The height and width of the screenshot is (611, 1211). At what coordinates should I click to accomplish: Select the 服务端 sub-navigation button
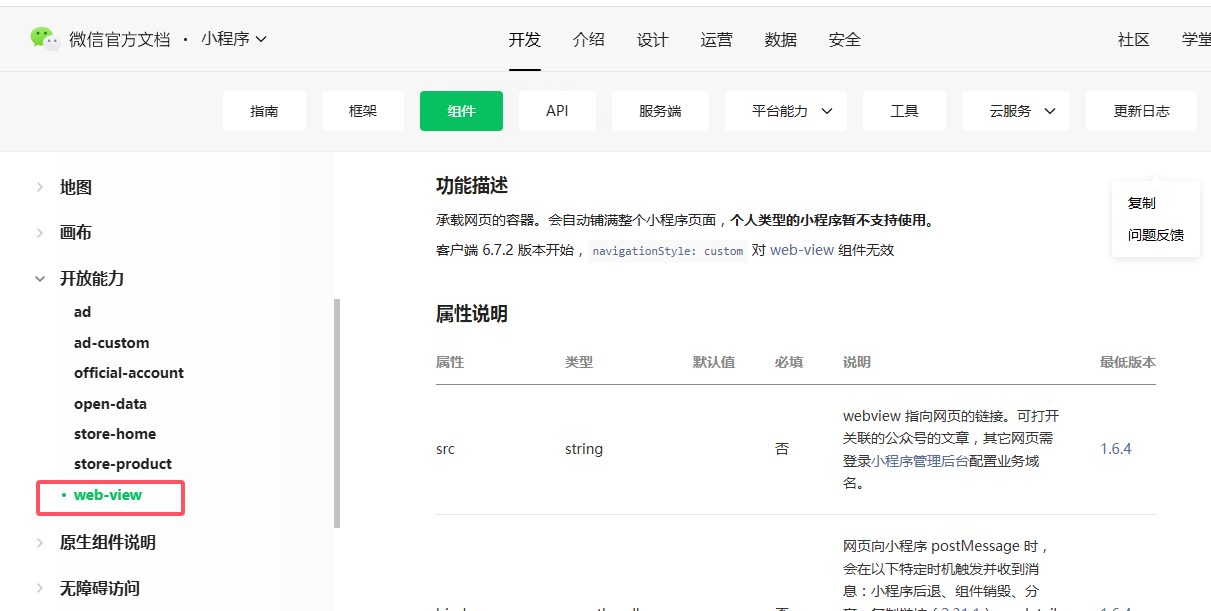tap(660, 111)
